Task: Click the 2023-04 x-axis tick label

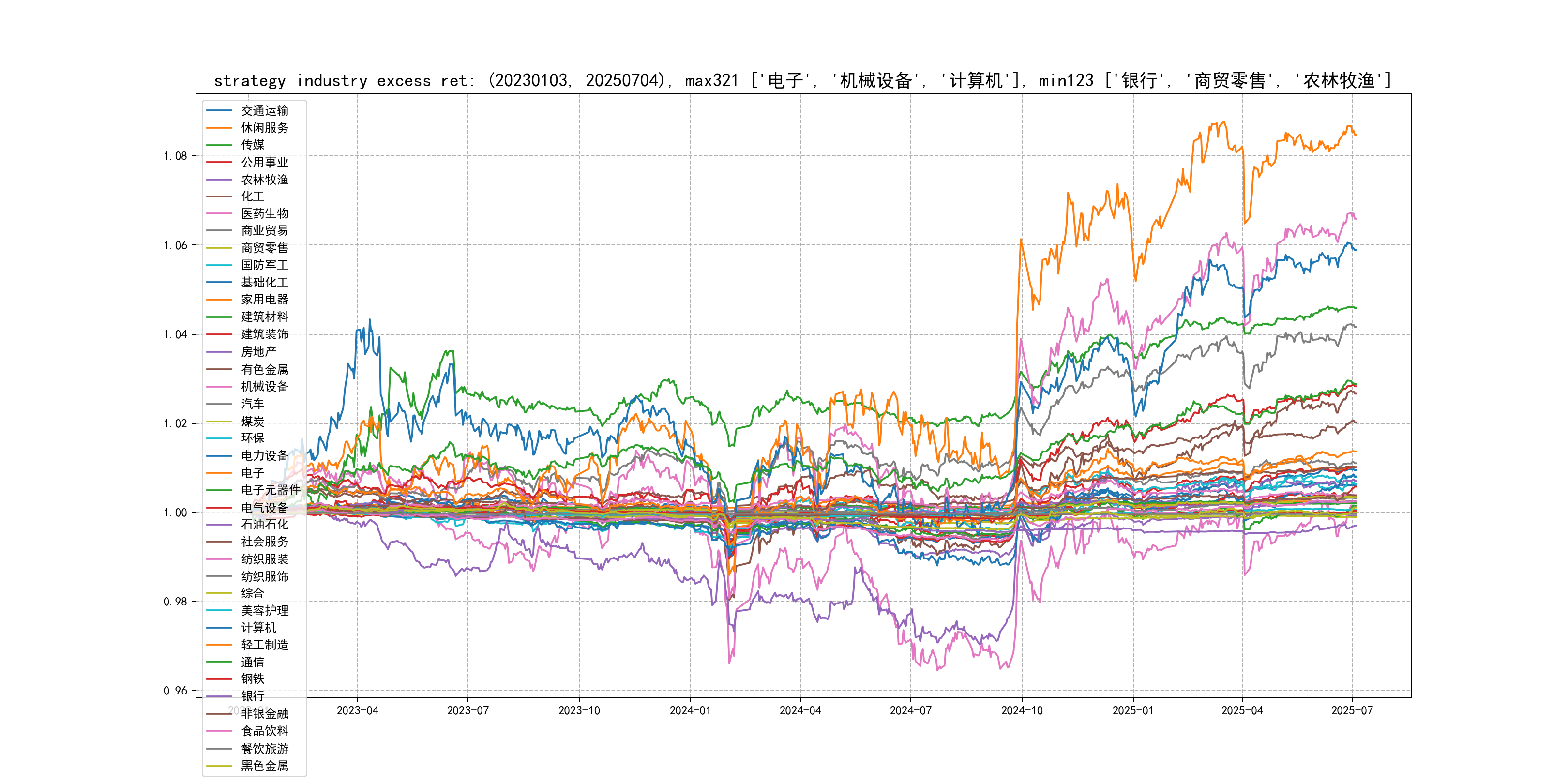Action: tap(357, 710)
